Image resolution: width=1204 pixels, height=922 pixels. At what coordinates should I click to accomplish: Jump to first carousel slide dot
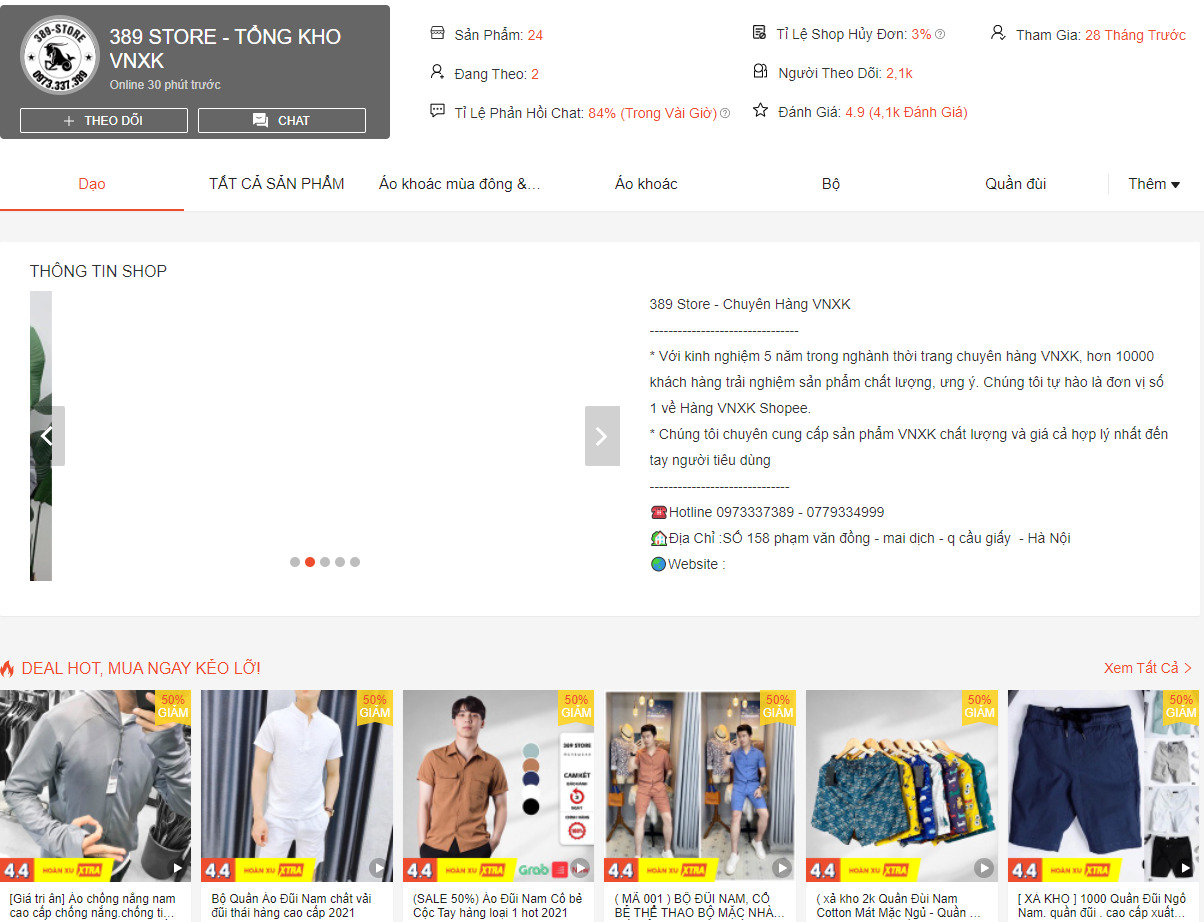point(295,562)
